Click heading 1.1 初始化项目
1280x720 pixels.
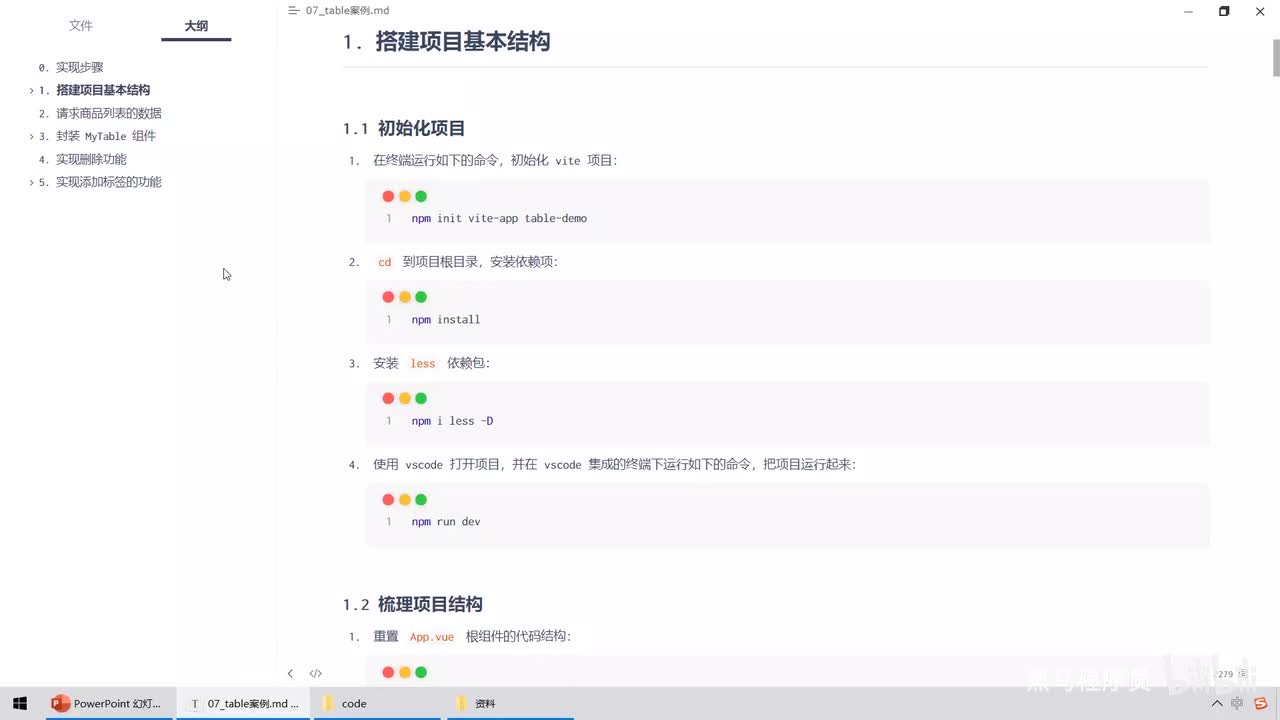[x=404, y=128]
